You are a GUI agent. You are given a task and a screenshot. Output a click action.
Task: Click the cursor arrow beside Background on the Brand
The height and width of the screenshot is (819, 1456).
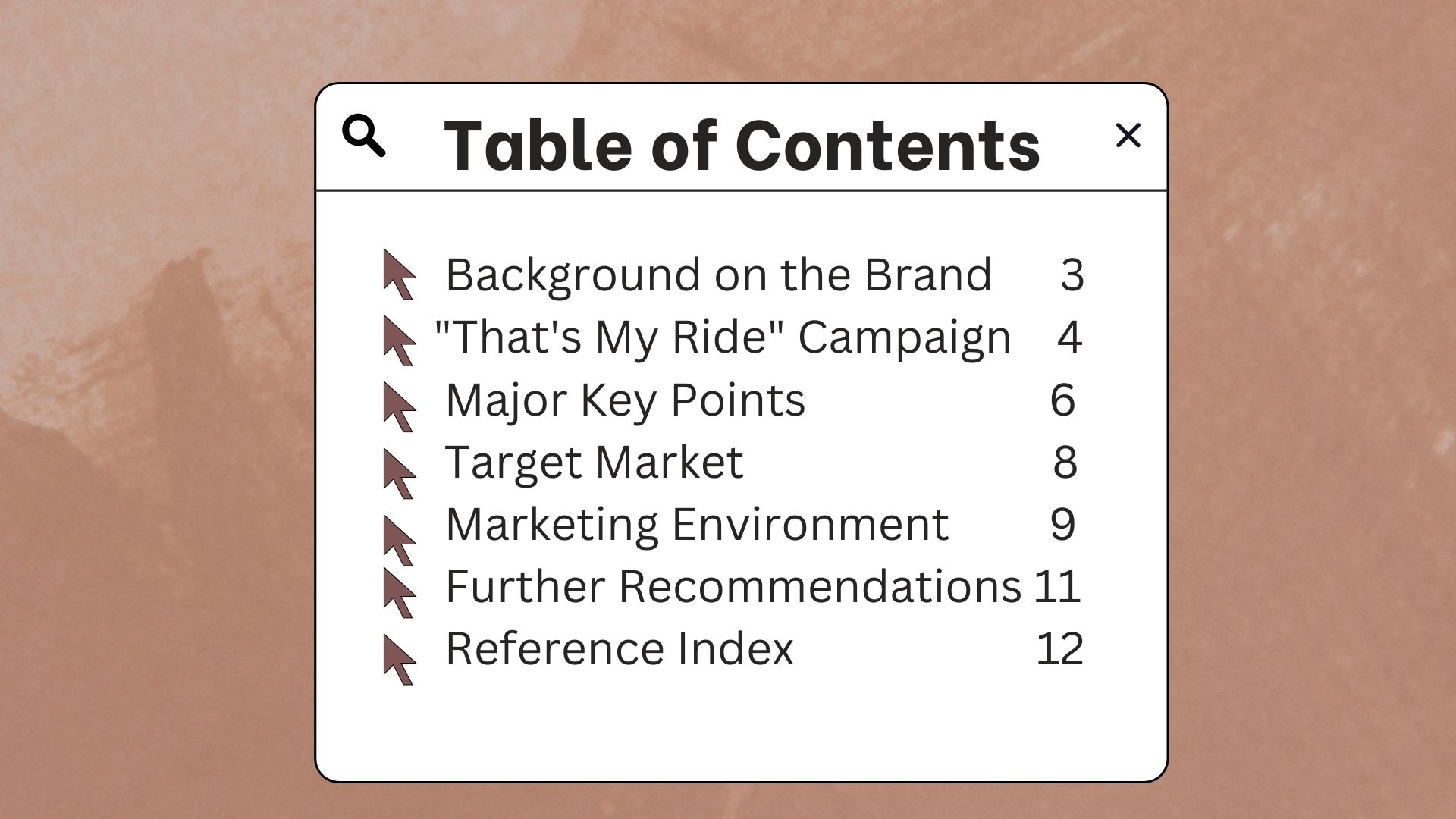398,274
